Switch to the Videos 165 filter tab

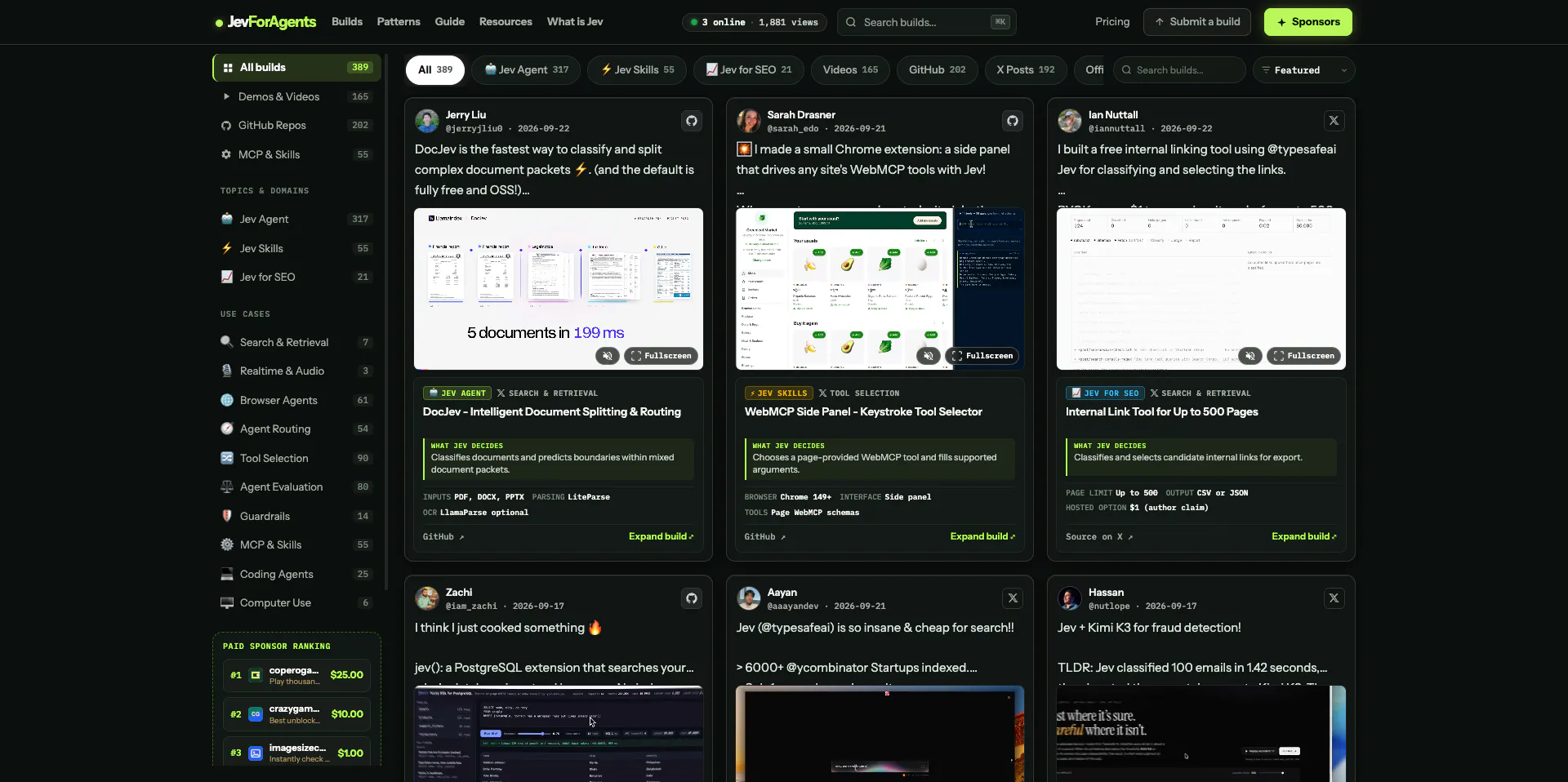tap(850, 70)
